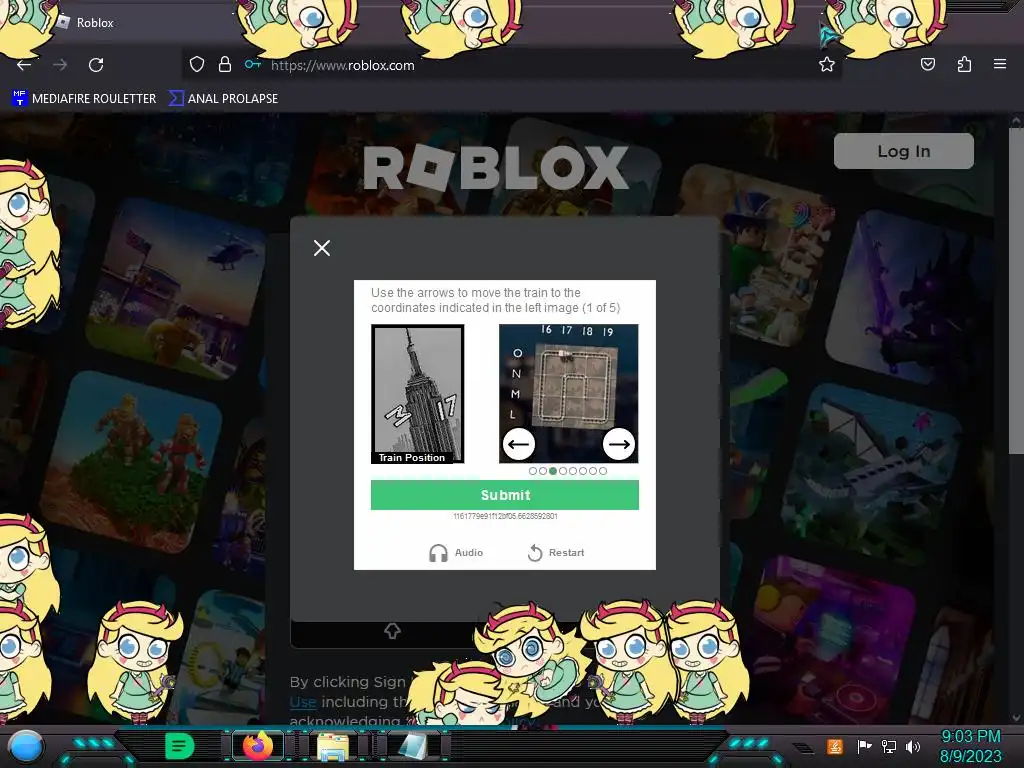This screenshot has height=768, width=1024.
Task: Click the "By clicking Sign" text
Action: pyautogui.click(x=347, y=682)
